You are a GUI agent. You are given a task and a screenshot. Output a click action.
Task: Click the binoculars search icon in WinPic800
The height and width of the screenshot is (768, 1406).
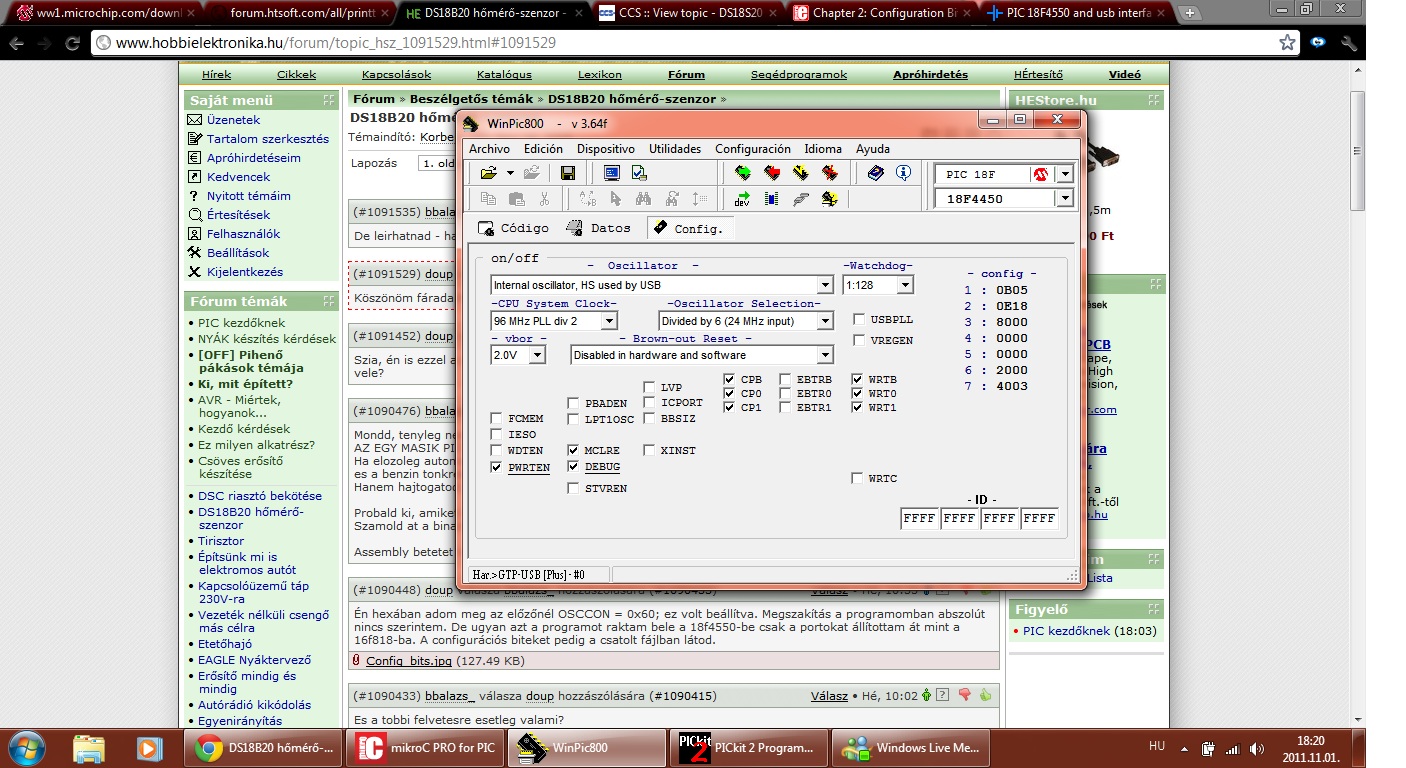[x=643, y=199]
